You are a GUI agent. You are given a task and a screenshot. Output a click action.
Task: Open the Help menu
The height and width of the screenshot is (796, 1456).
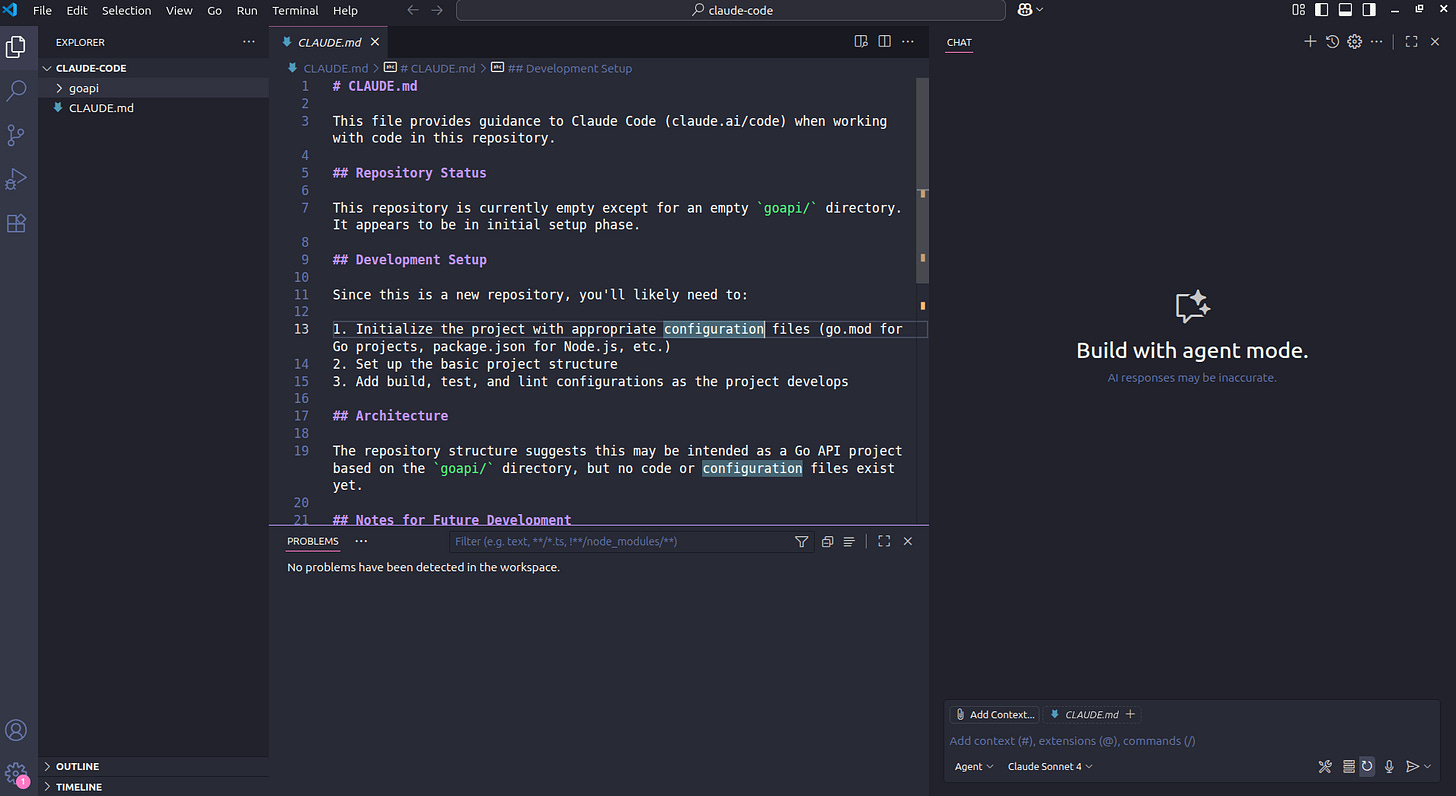click(x=345, y=10)
